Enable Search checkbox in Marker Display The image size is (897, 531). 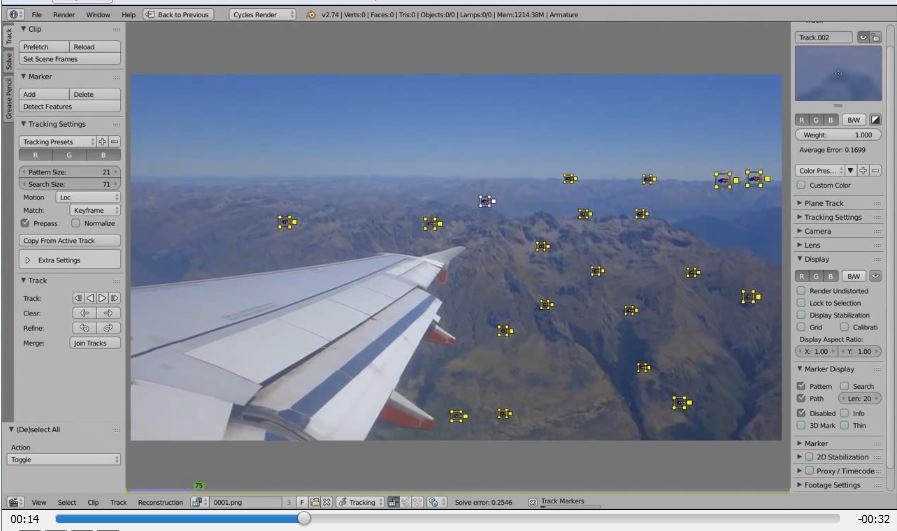(x=844, y=386)
